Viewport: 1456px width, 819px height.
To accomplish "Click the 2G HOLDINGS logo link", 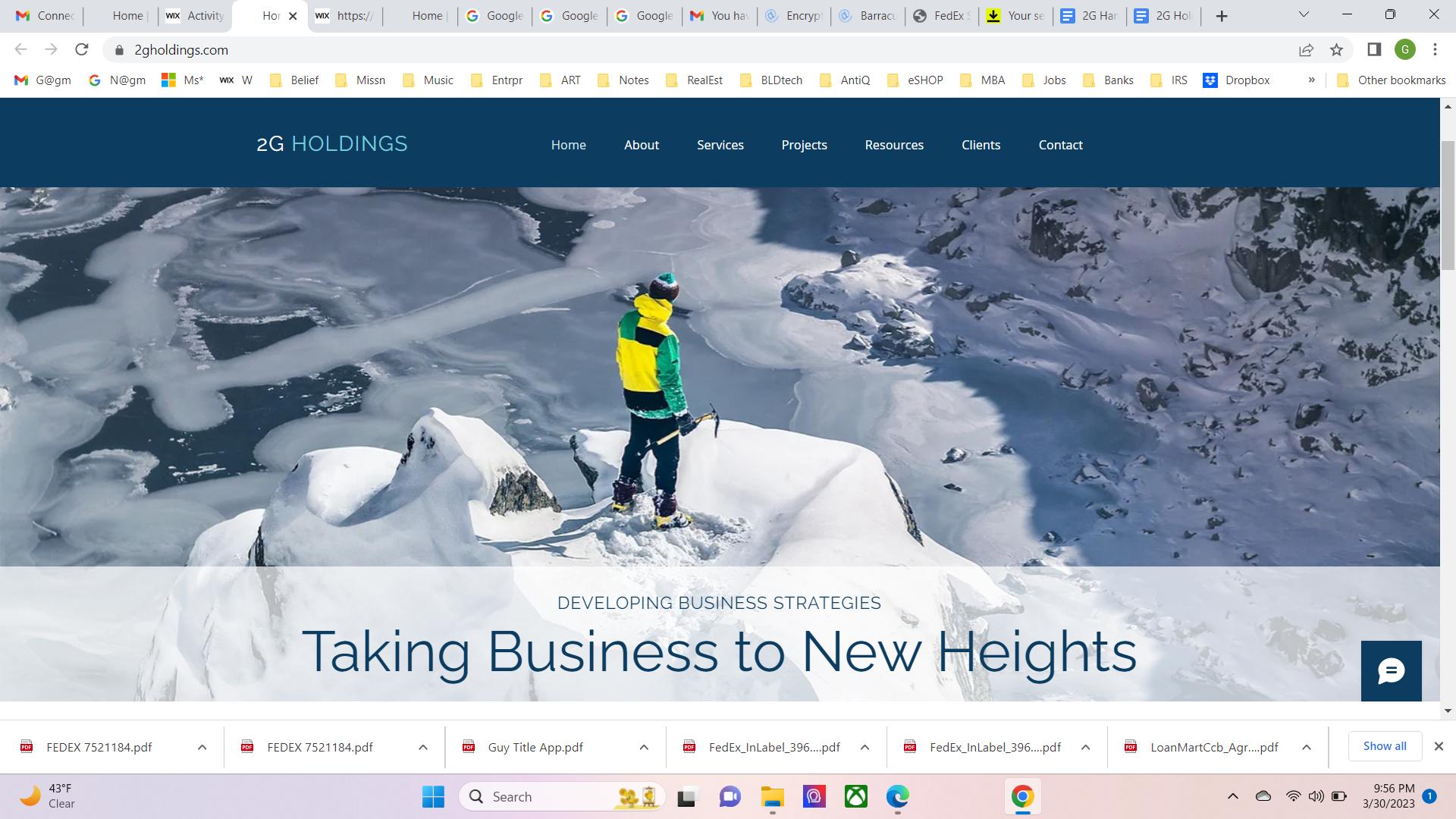I will coord(331,143).
